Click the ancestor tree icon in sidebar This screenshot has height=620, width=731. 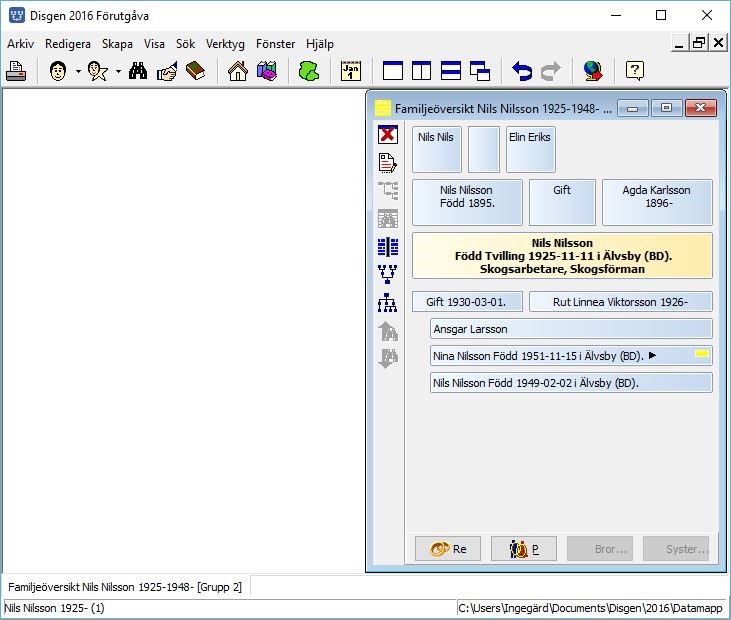[x=387, y=274]
